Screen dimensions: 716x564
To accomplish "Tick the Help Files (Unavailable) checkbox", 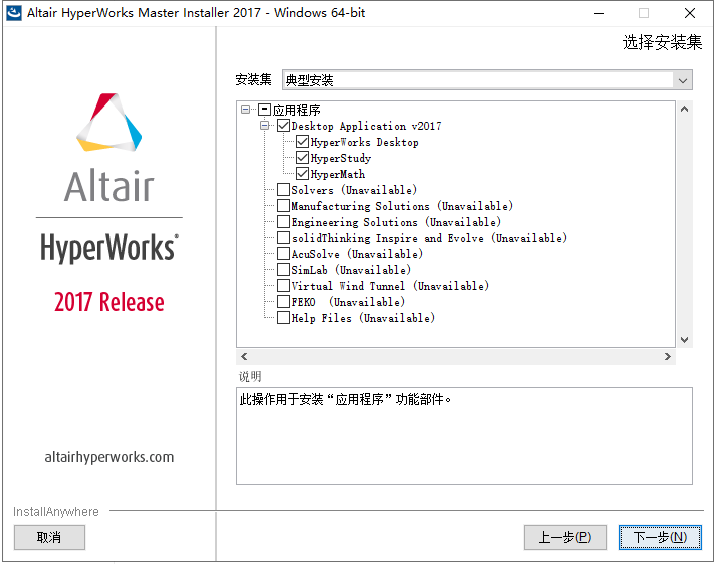I will 284,317.
